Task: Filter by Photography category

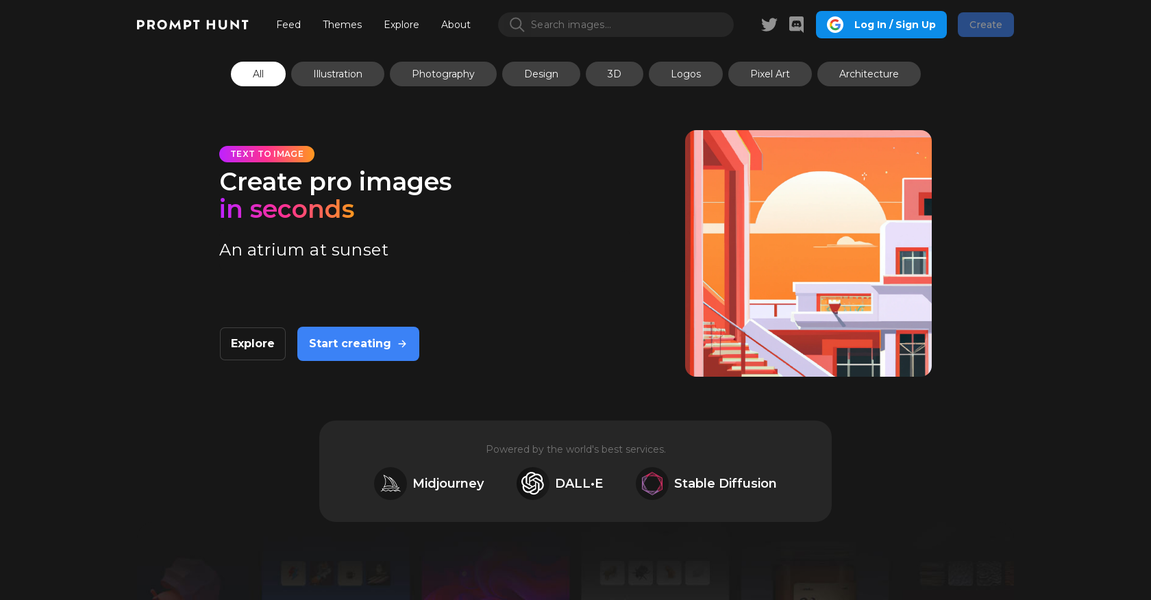Action: click(x=443, y=74)
